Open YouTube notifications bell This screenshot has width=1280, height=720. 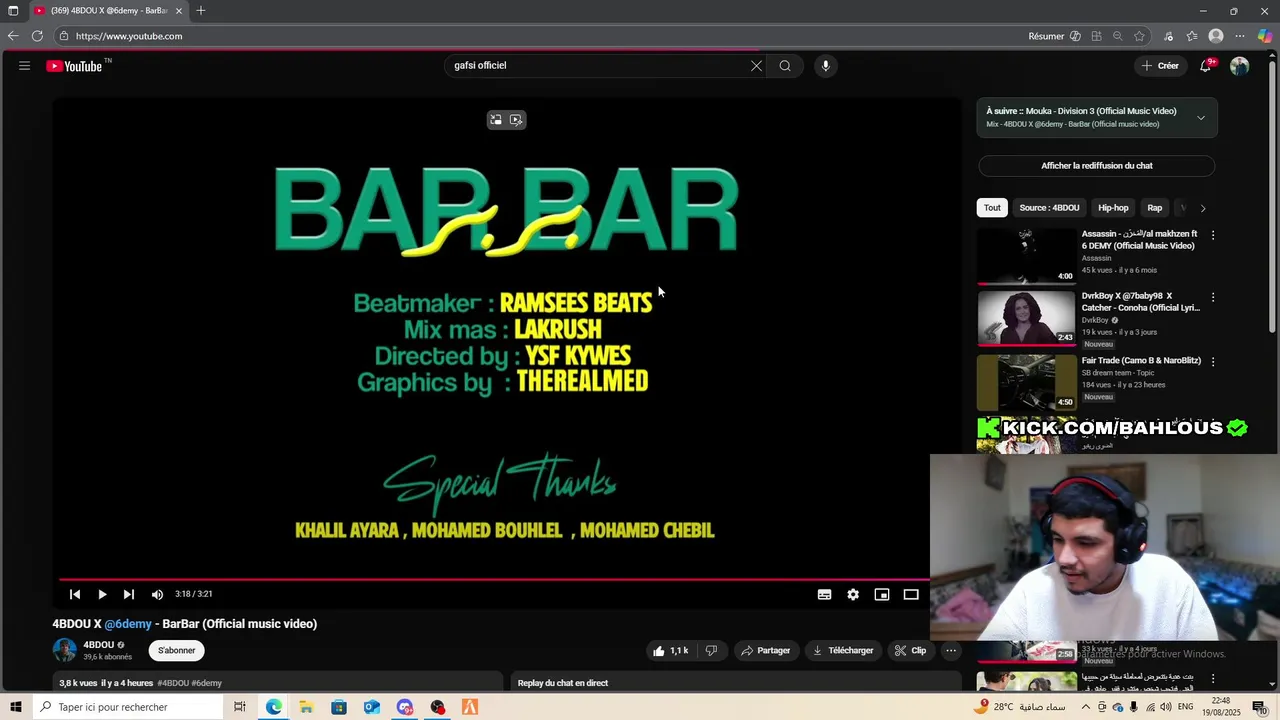[x=1206, y=66]
